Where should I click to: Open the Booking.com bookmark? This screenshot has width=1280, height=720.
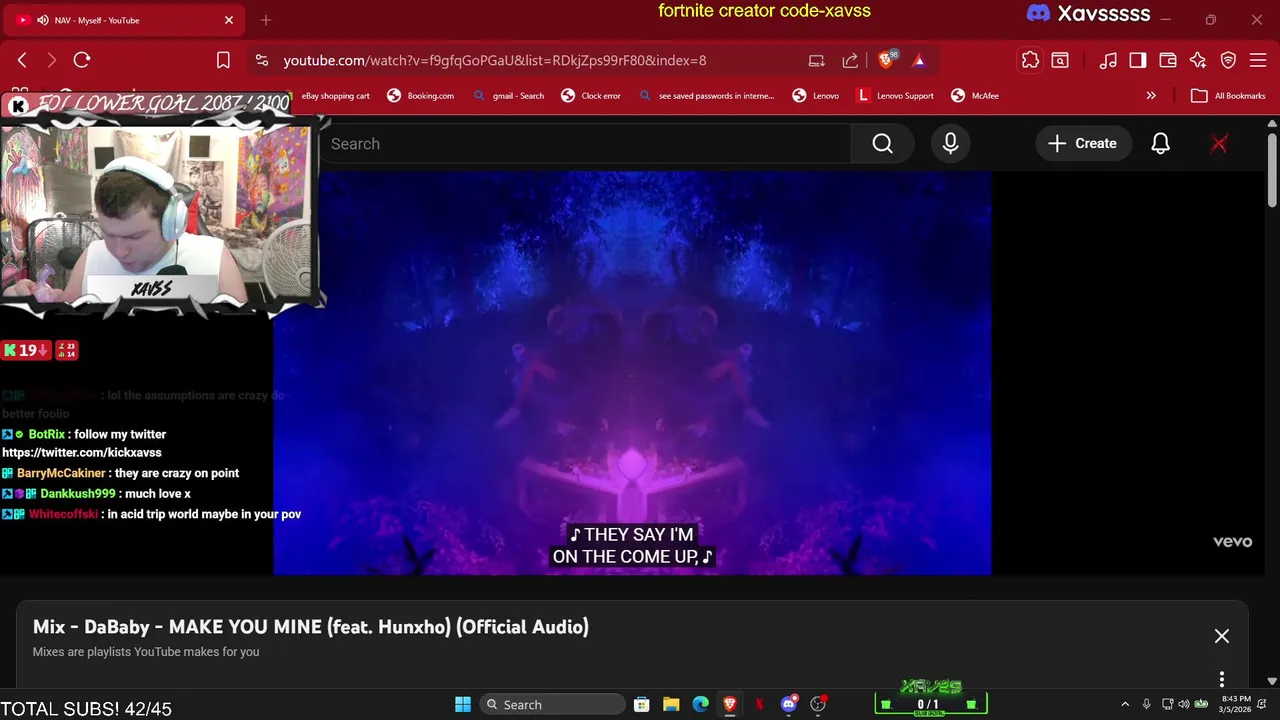point(420,96)
